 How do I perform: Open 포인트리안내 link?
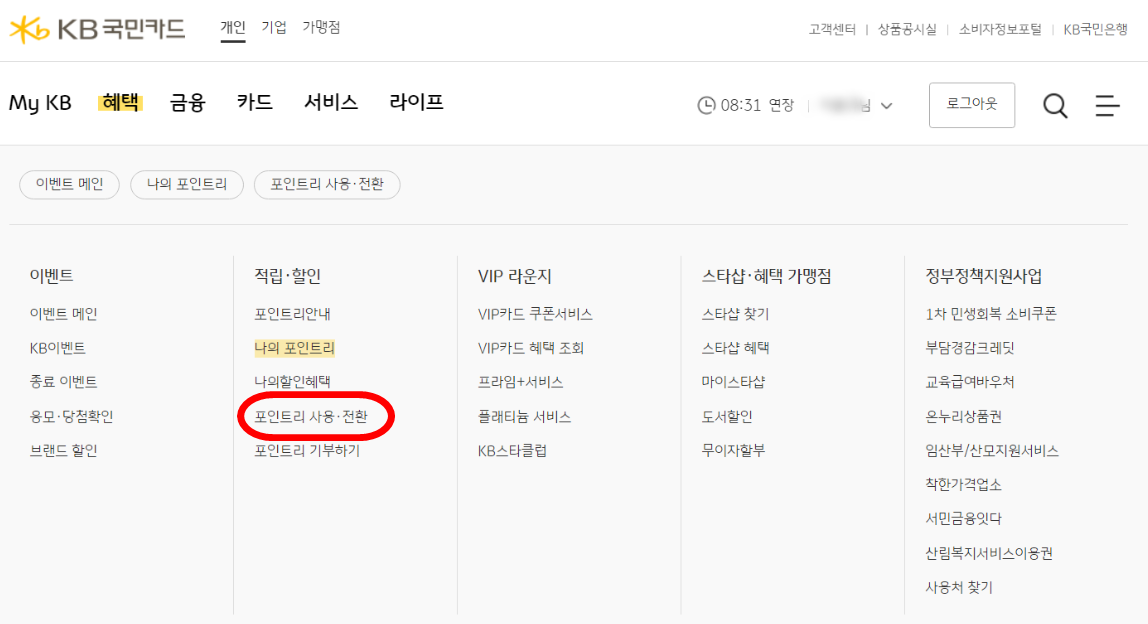[x=292, y=314]
